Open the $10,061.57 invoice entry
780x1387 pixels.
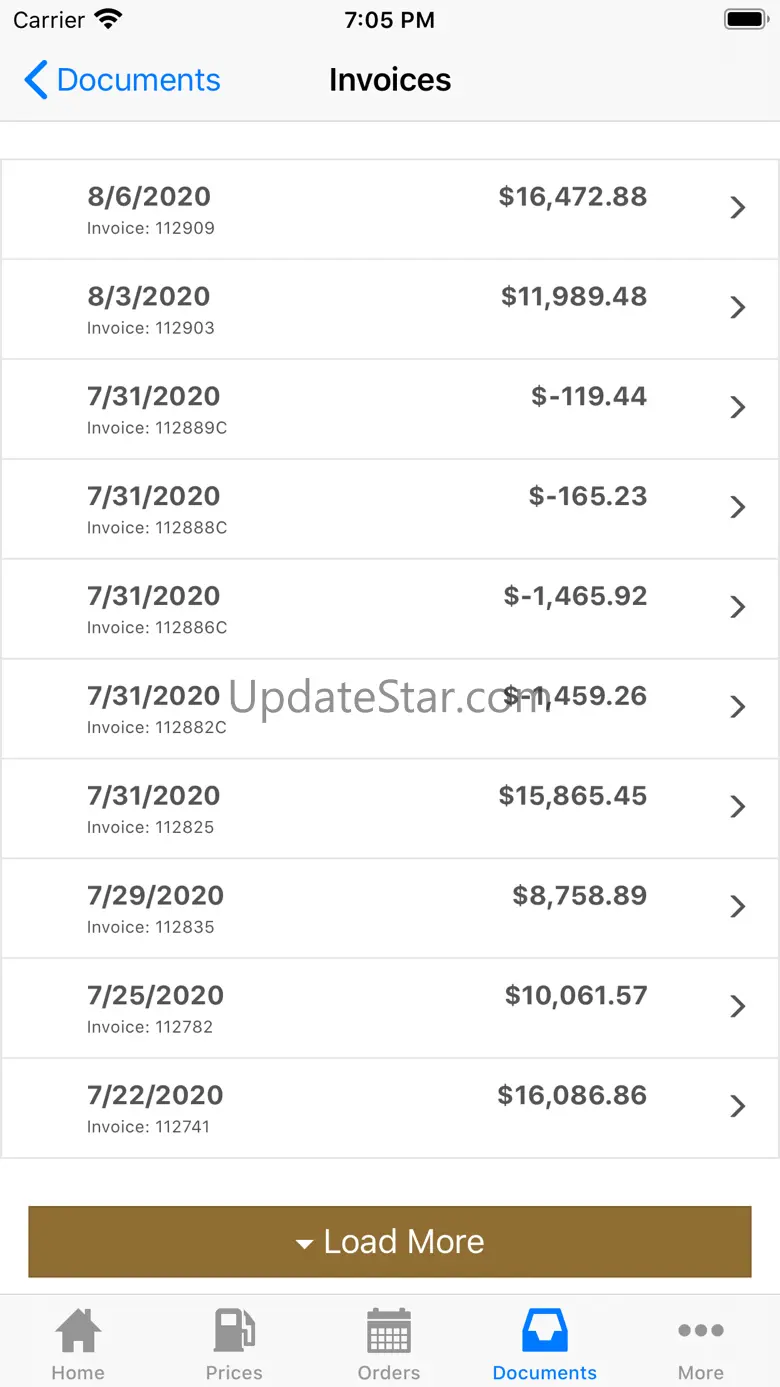point(390,1008)
